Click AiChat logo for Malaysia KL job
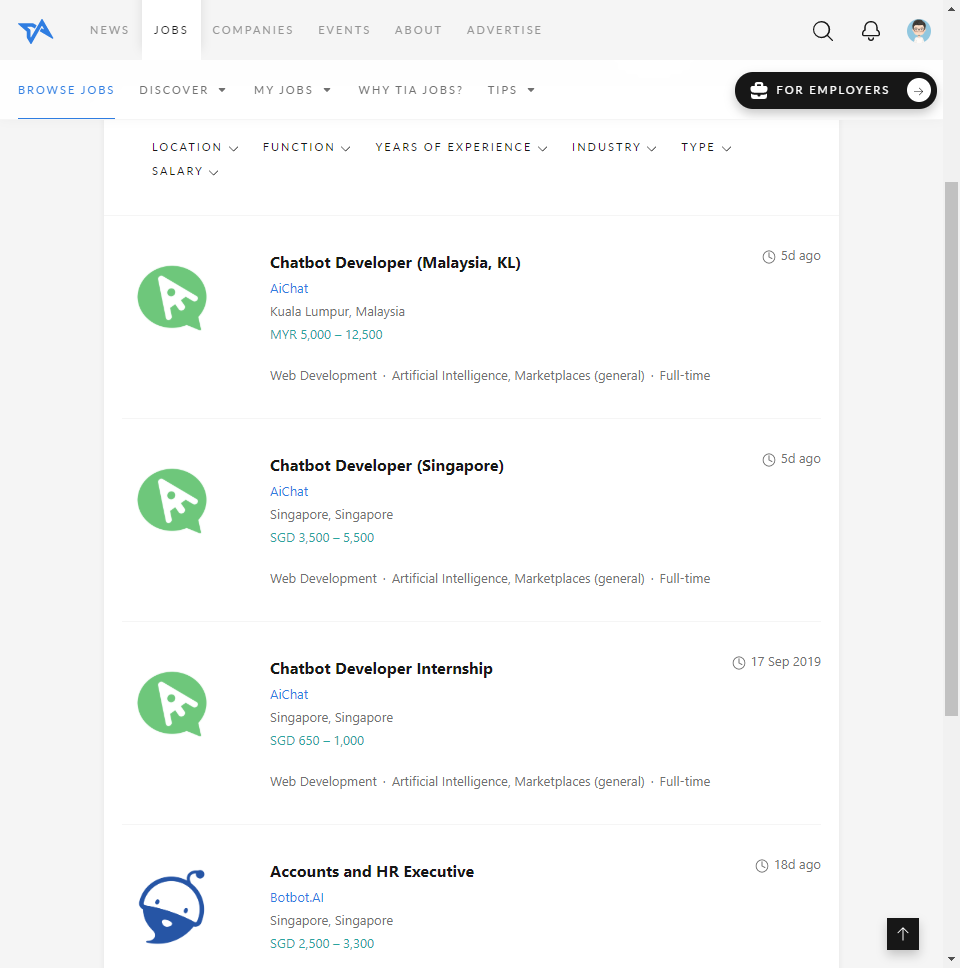 click(x=172, y=298)
